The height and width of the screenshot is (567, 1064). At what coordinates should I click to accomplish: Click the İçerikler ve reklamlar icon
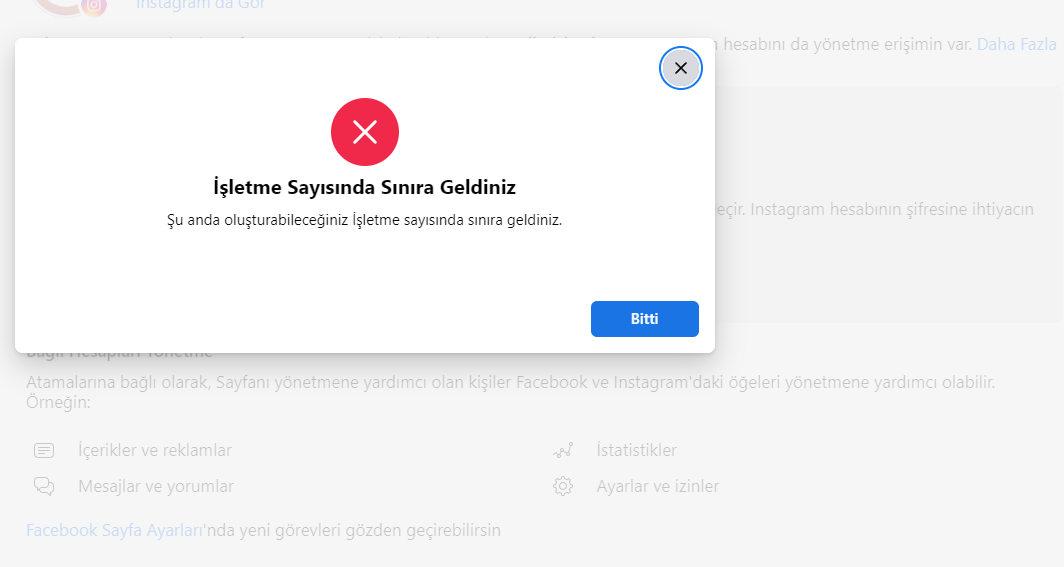[44, 450]
